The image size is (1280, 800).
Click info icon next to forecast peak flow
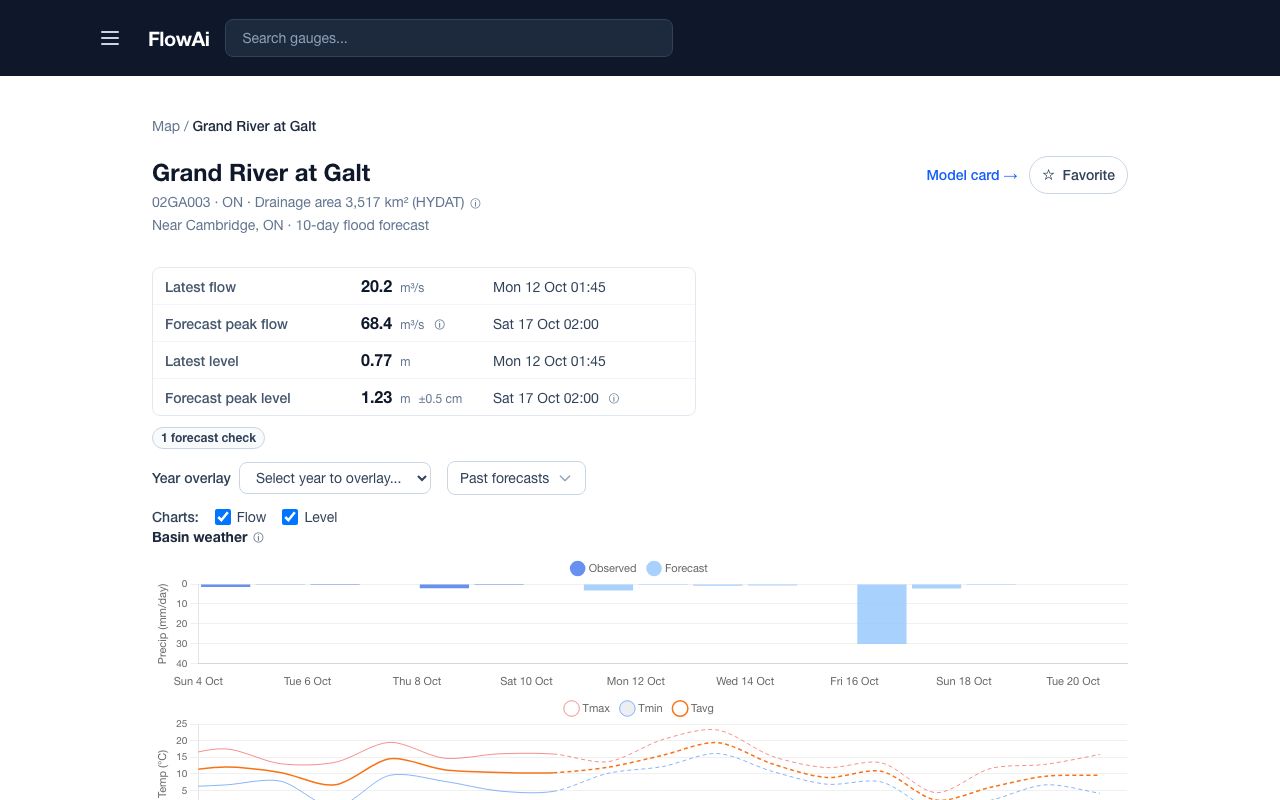[439, 324]
